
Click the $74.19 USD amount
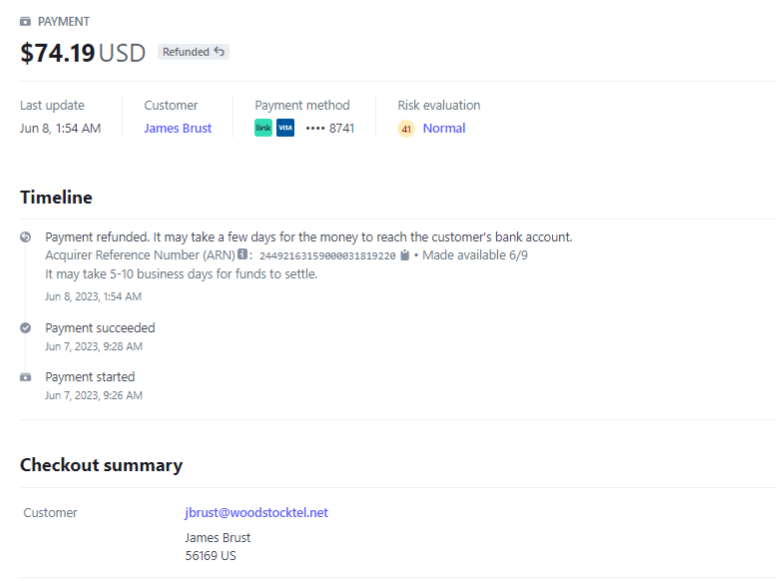(83, 53)
